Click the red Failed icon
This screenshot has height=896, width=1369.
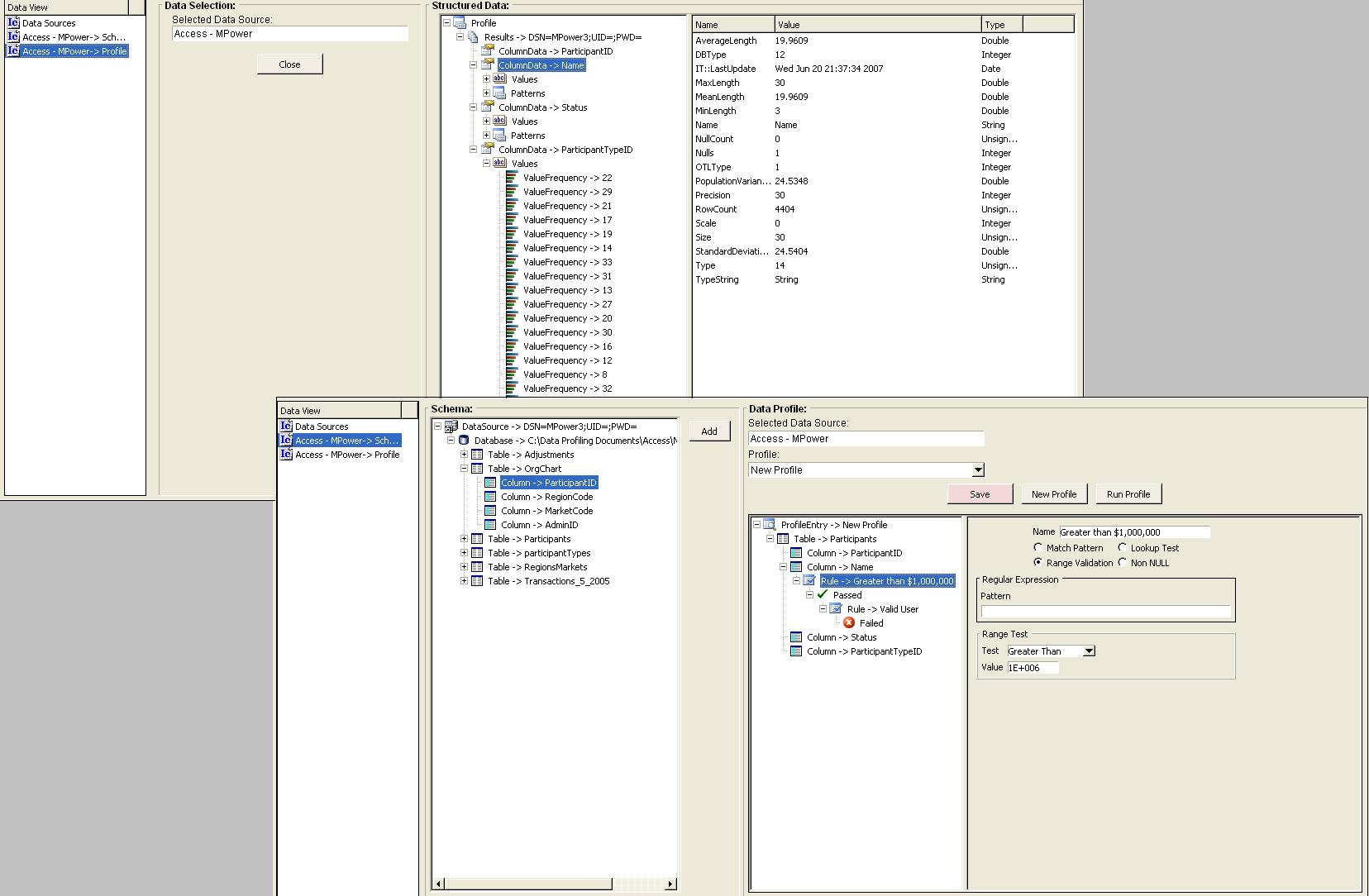tap(849, 623)
